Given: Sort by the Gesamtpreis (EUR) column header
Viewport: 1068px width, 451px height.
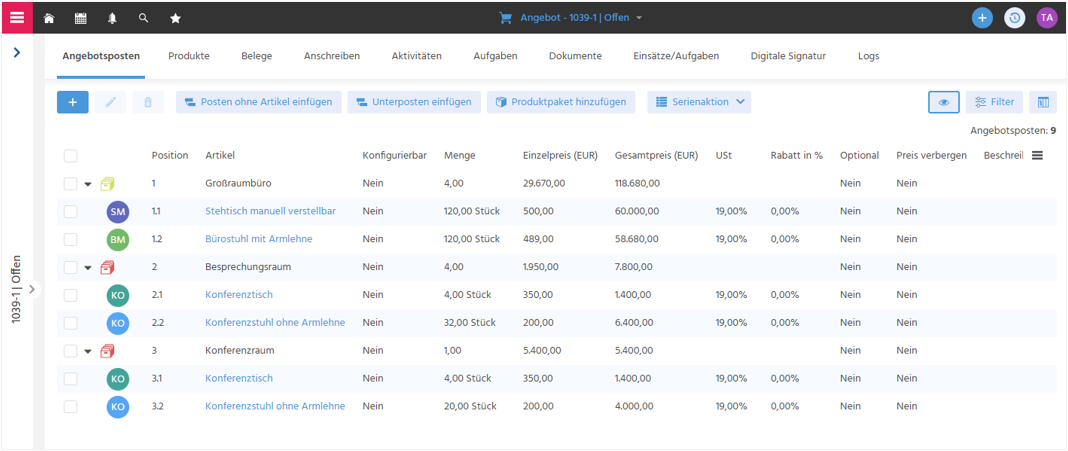Looking at the screenshot, I should coord(656,155).
